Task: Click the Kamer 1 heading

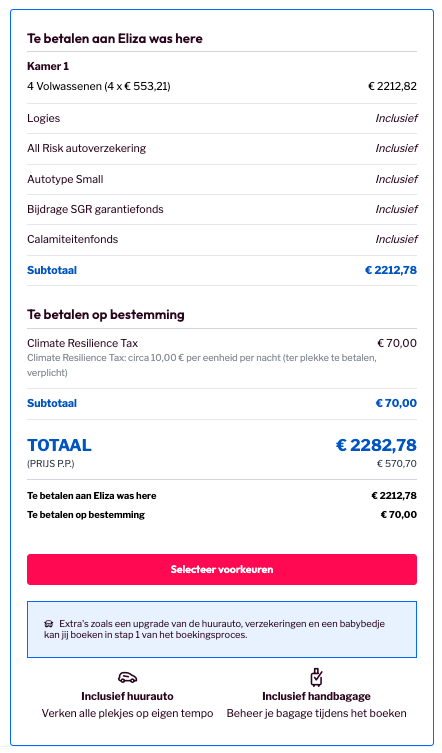Action: tap(48, 66)
